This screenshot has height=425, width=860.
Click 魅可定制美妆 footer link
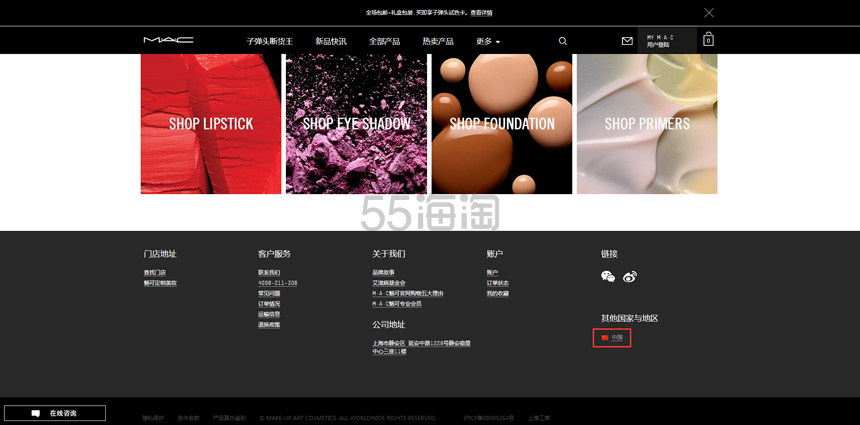[x=160, y=283]
